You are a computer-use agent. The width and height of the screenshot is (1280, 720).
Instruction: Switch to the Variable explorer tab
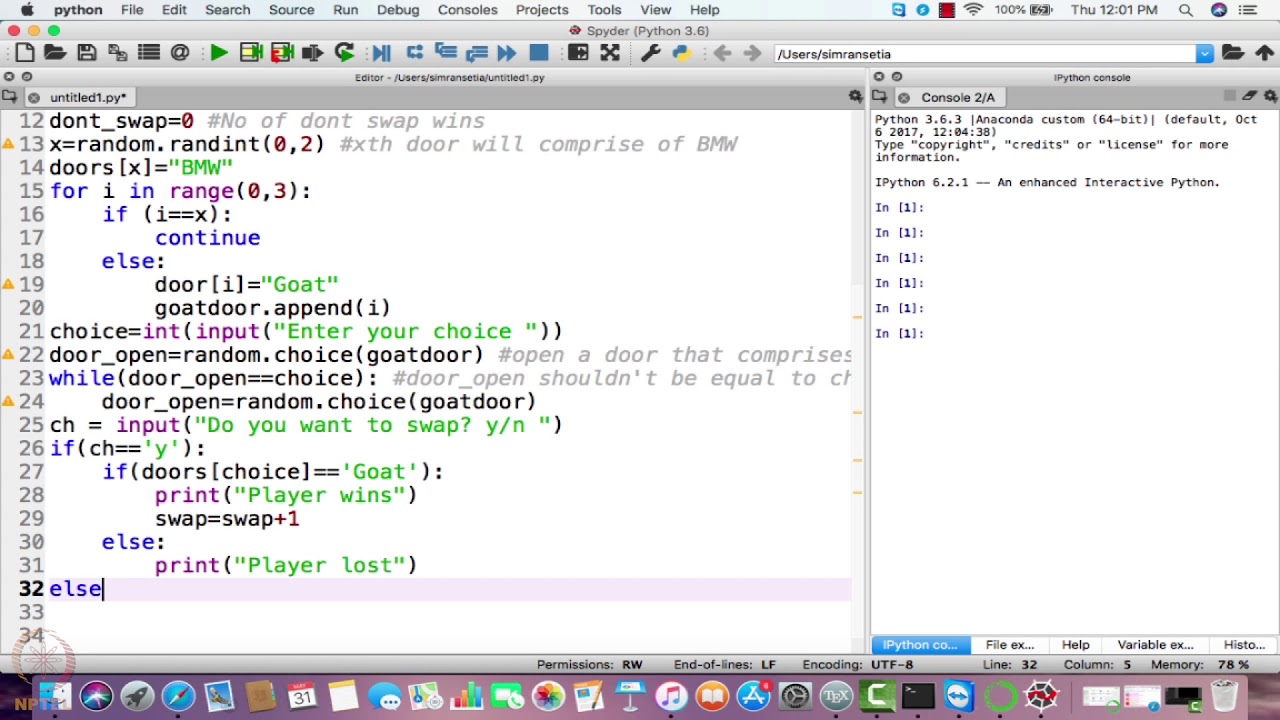coord(1155,645)
